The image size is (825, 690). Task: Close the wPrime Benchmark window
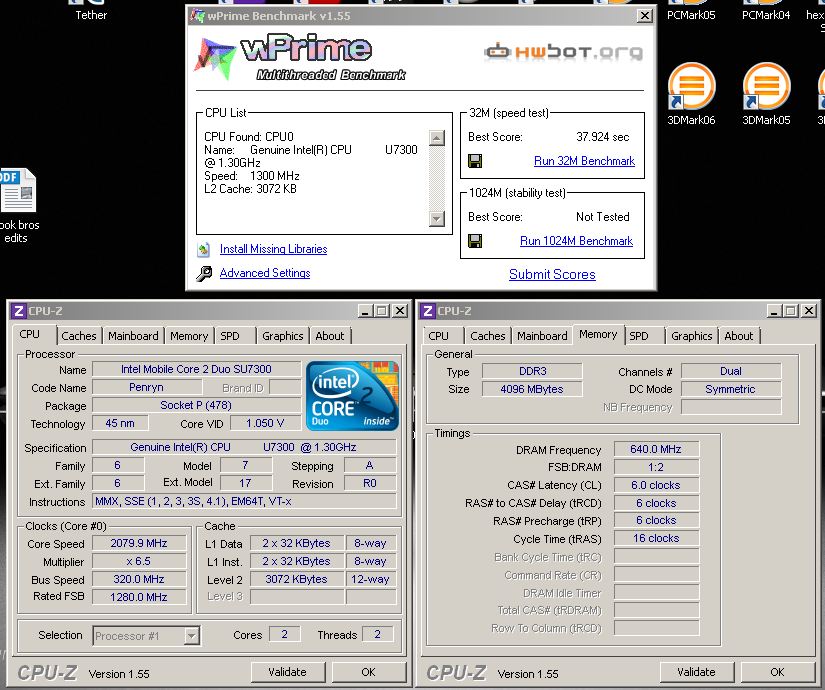645,16
